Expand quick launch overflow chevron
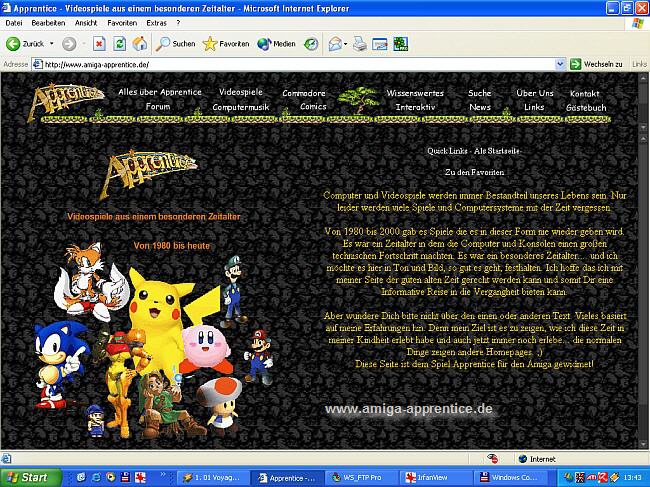 pyautogui.click(x=164, y=475)
